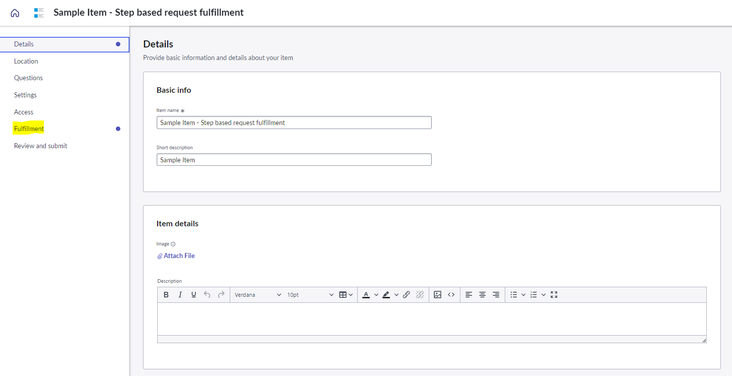732x376 pixels.
Task: Undo last edit in description editor
Action: 207,295
